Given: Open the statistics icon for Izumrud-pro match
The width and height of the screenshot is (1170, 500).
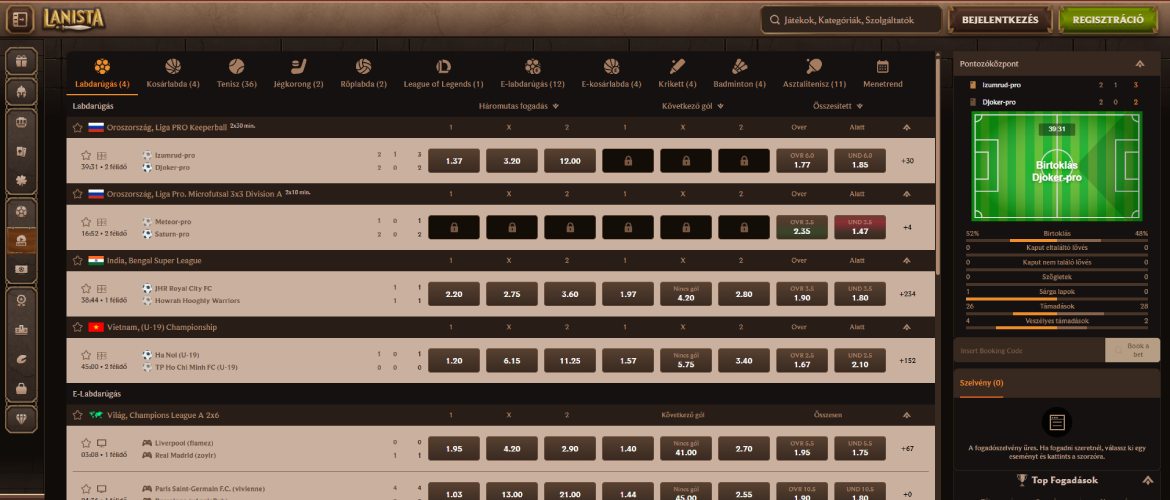Looking at the screenshot, I should [x=101, y=155].
